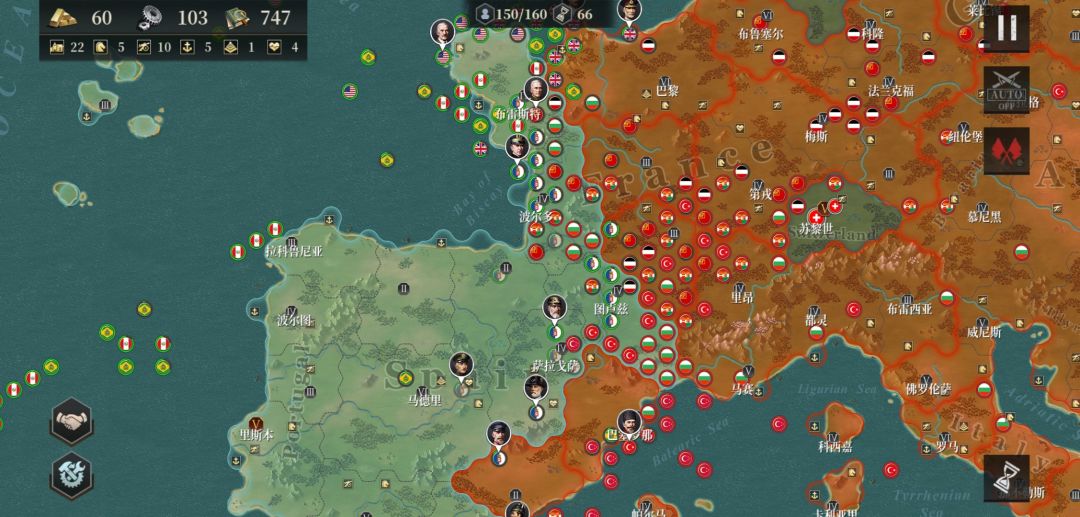Viewport: 1080px width, 517px height.
Task: Select the Turkish flag unit west of 科西嘉
Action: [779, 424]
